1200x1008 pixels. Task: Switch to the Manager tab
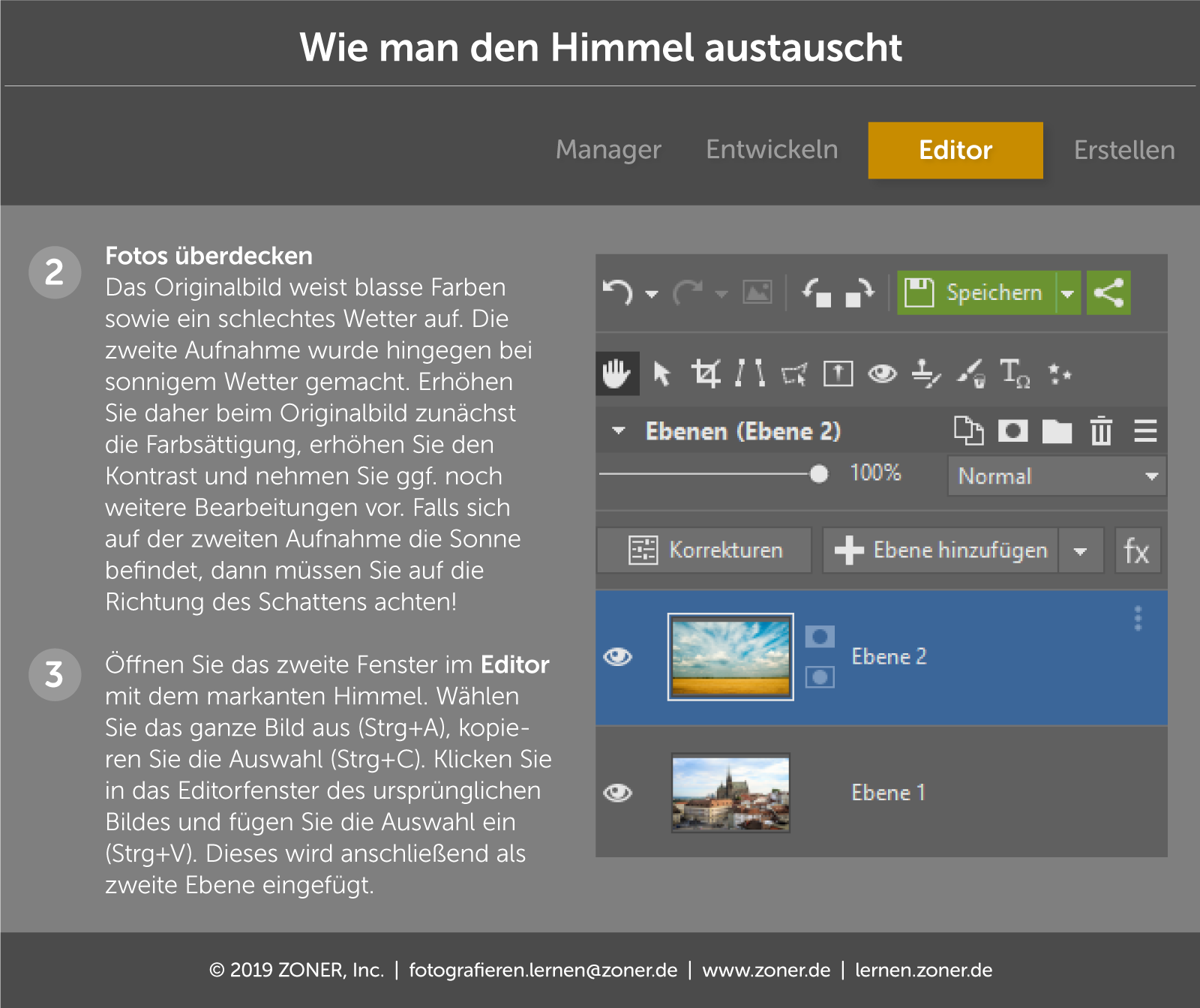click(x=607, y=150)
